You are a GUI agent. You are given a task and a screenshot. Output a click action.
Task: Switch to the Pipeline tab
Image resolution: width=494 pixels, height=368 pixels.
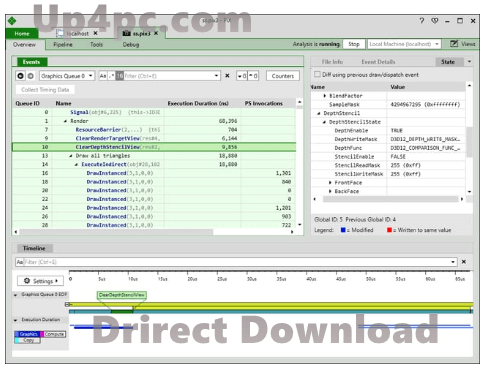pos(63,44)
